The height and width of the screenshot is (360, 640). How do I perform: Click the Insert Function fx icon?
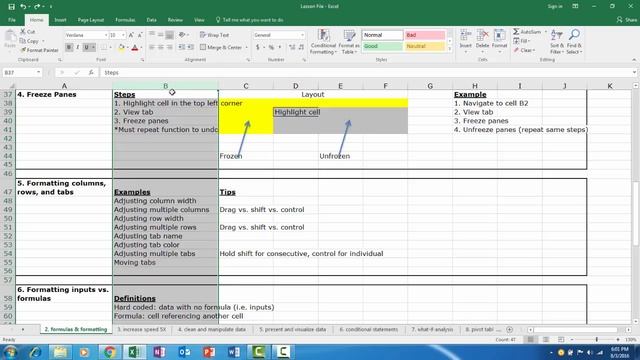click(x=91, y=73)
